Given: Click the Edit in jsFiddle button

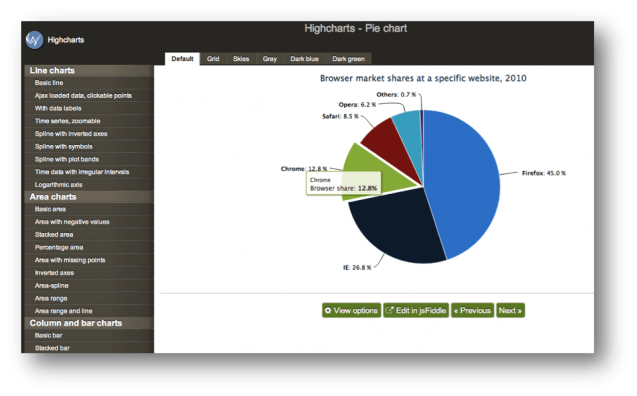Looking at the screenshot, I should tap(416, 311).
